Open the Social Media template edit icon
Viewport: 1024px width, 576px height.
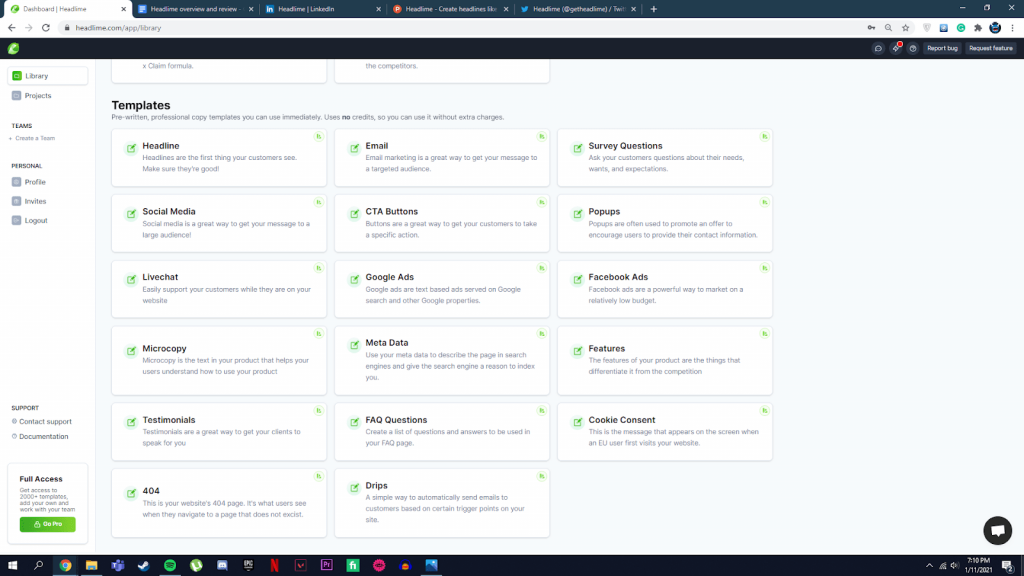pos(131,214)
